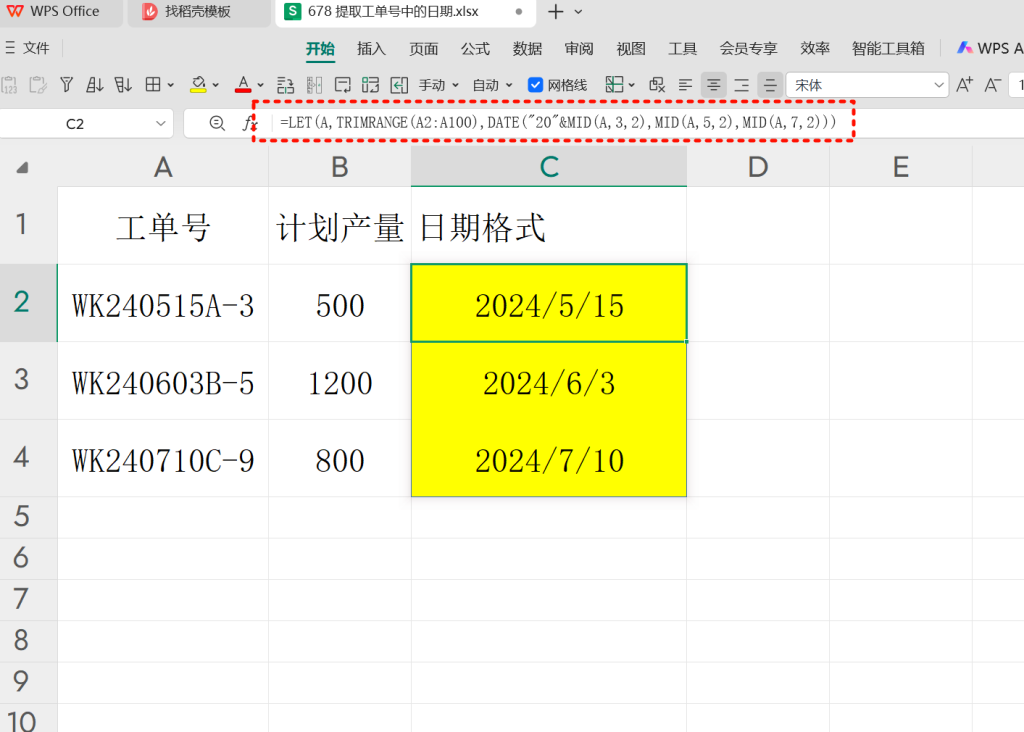This screenshot has width=1024, height=732.
Task: Switch to the 找稻壳模板 tab
Action: click(x=199, y=12)
